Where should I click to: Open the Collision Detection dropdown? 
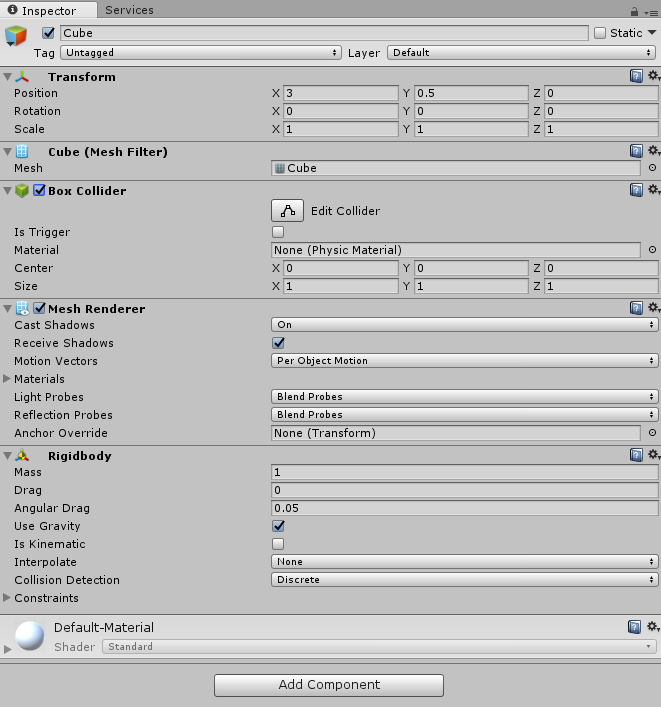point(464,580)
